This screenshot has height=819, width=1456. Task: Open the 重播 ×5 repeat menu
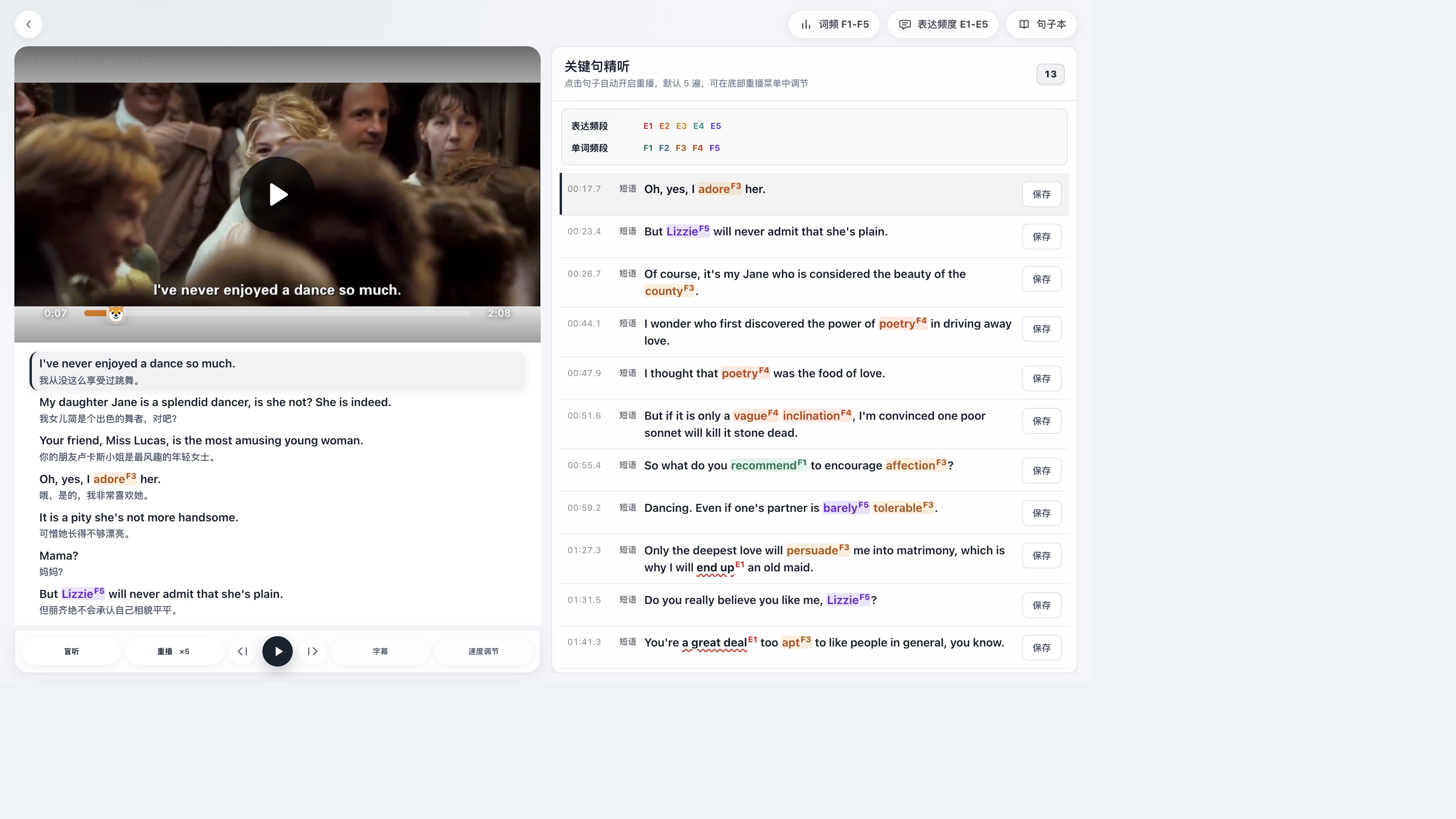pos(174,651)
